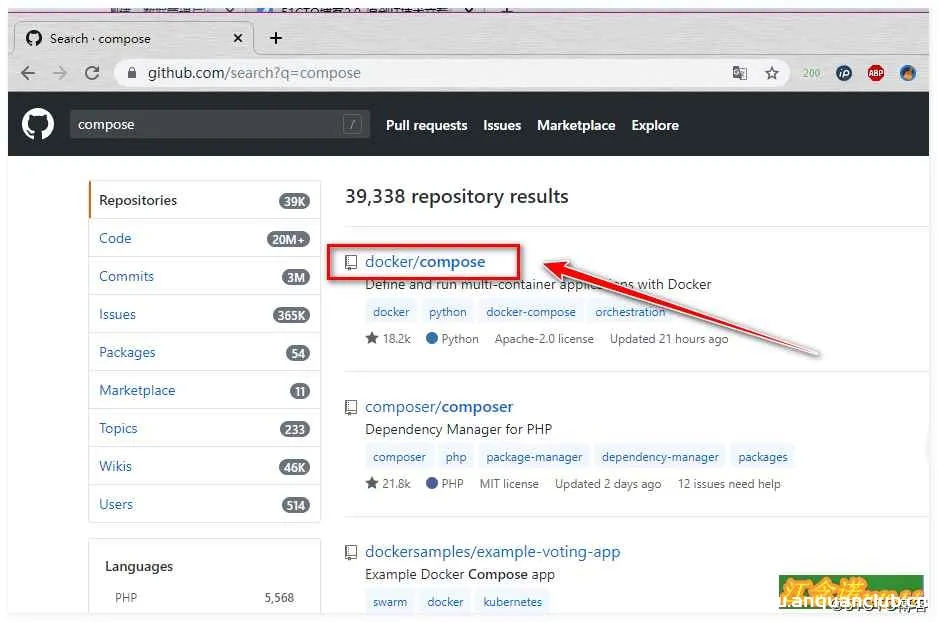The height and width of the screenshot is (622, 938).
Task: Open Google Translate icon in address bar
Action: [741, 72]
